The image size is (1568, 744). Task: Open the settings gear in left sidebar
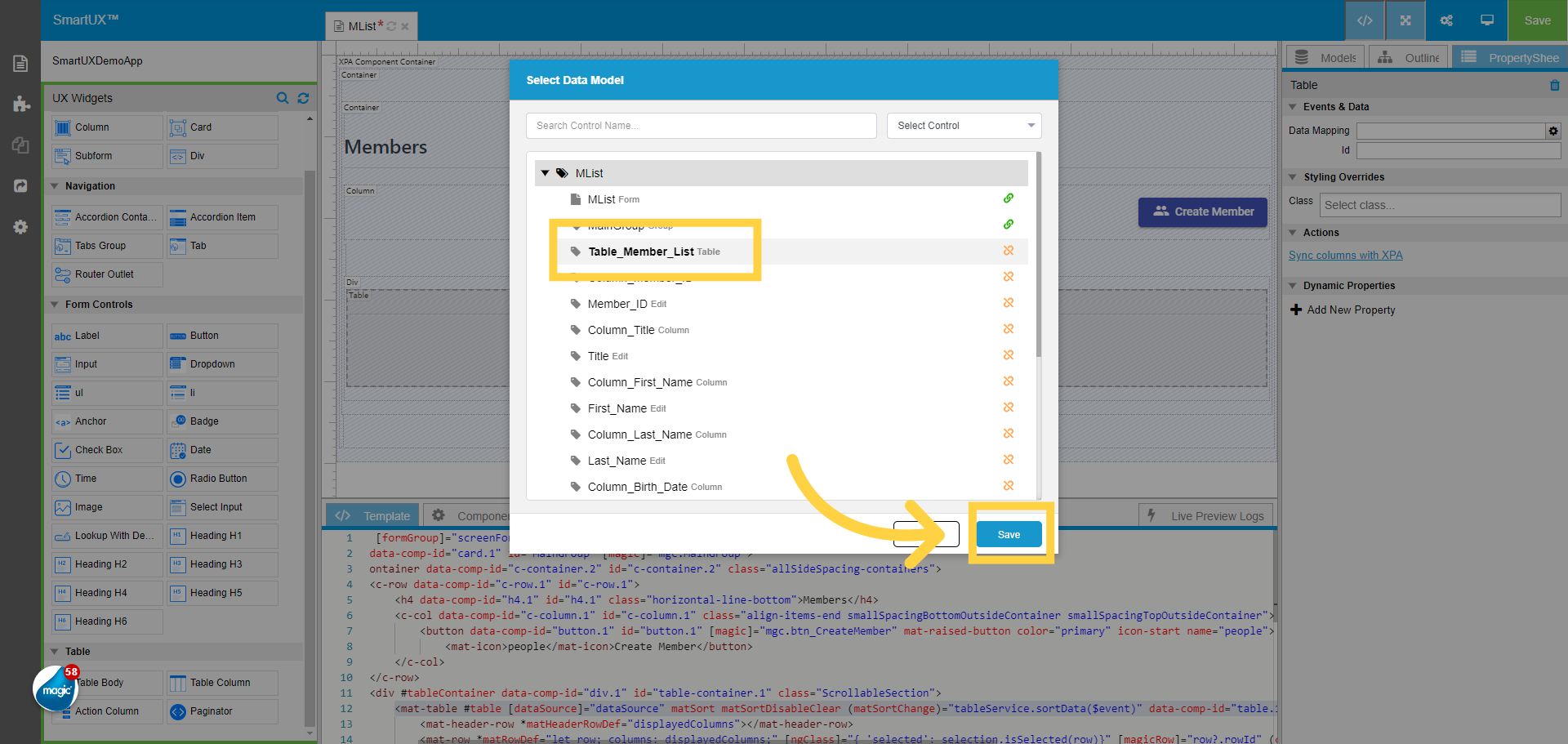20,227
